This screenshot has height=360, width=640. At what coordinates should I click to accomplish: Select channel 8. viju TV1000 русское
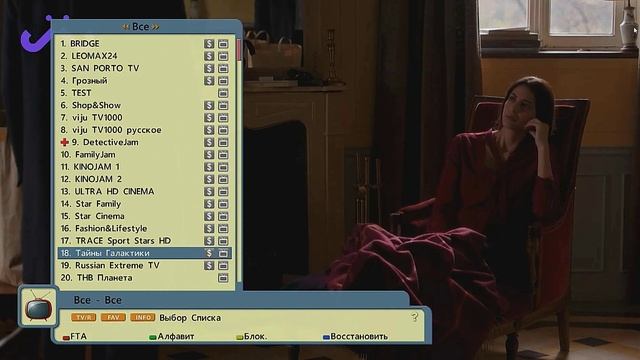click(x=144, y=130)
